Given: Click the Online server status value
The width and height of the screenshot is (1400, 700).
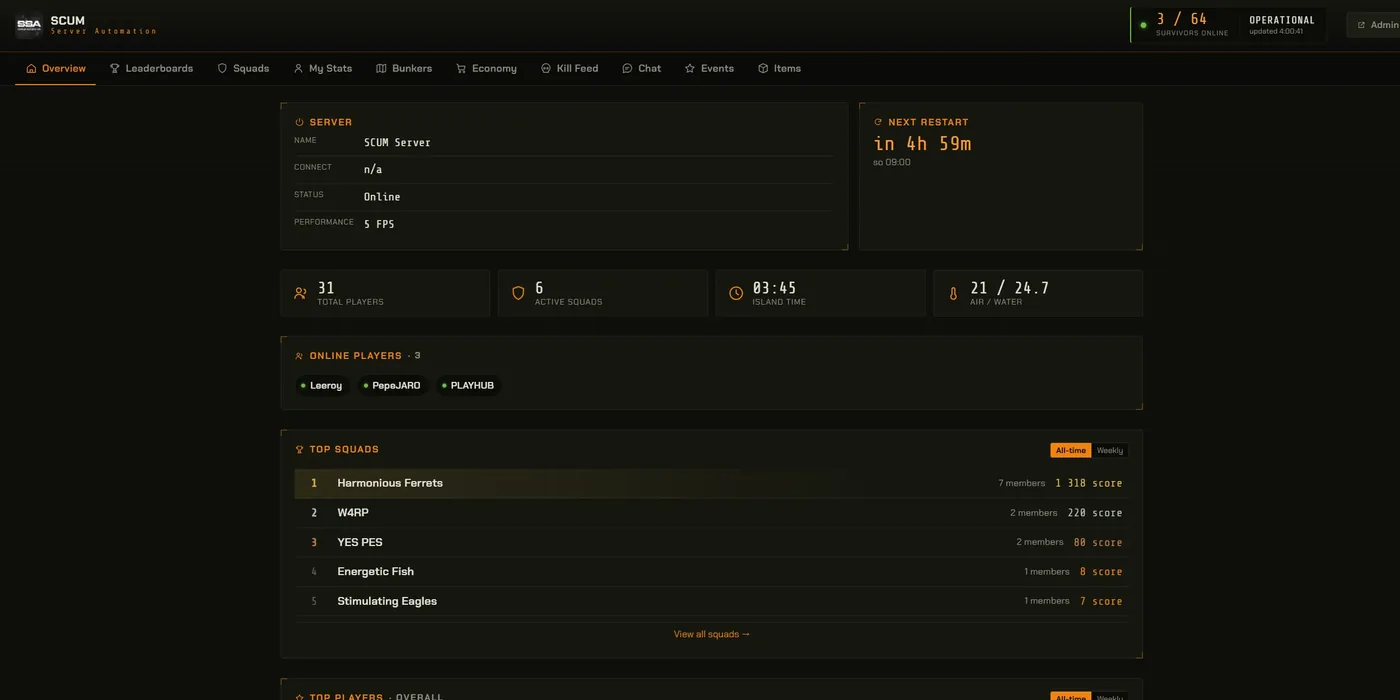Looking at the screenshot, I should click(x=382, y=197).
